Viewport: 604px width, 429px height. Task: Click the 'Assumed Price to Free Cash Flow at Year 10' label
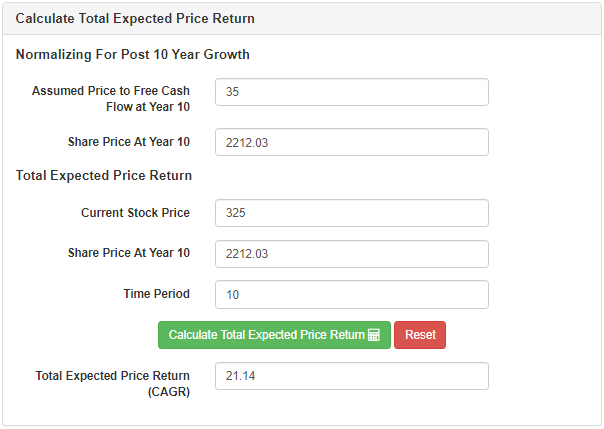111,99
